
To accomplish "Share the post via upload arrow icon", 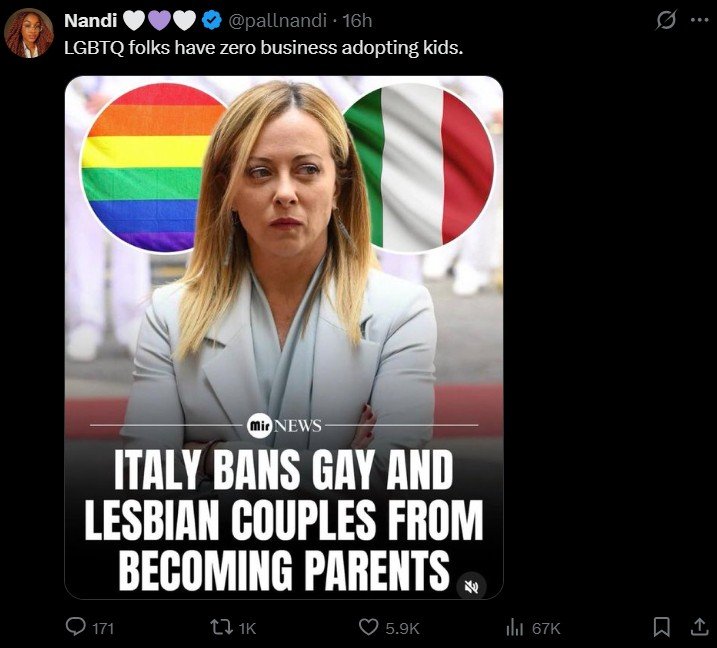I will [x=699, y=626].
